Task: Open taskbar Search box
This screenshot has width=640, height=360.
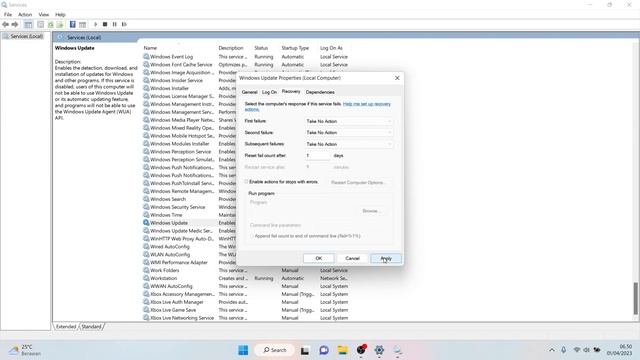Action: click(x=275, y=350)
